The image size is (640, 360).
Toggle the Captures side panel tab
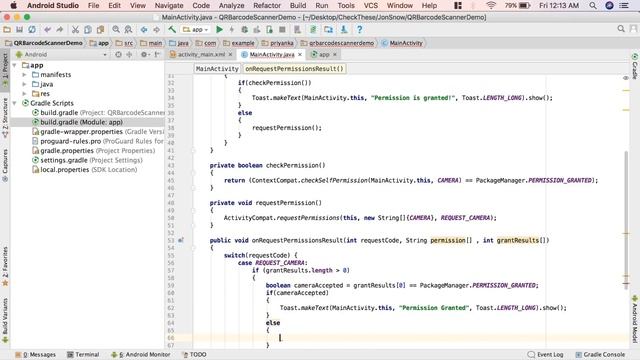(5, 165)
